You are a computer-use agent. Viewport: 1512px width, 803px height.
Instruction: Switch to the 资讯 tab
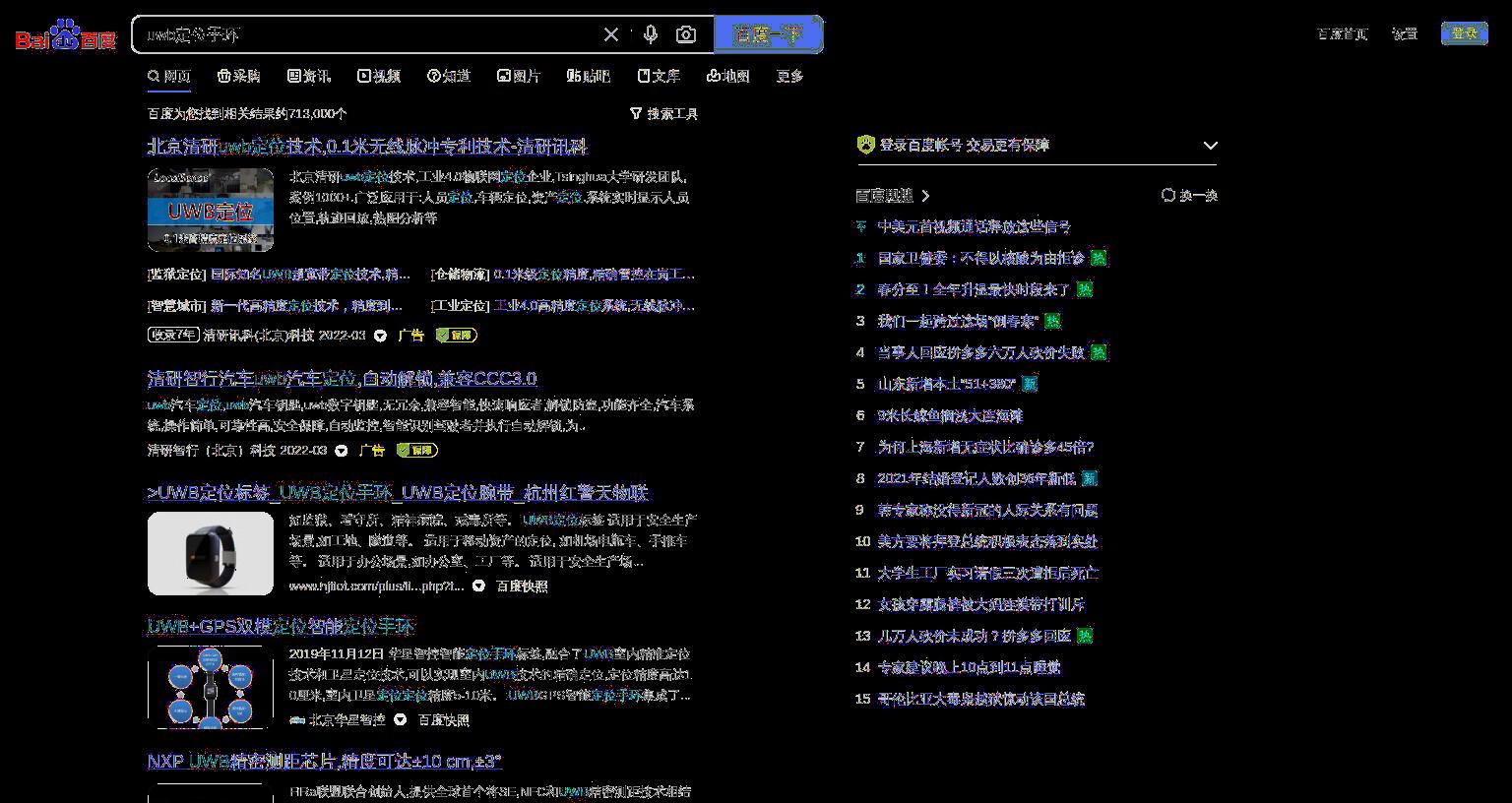pos(309,76)
